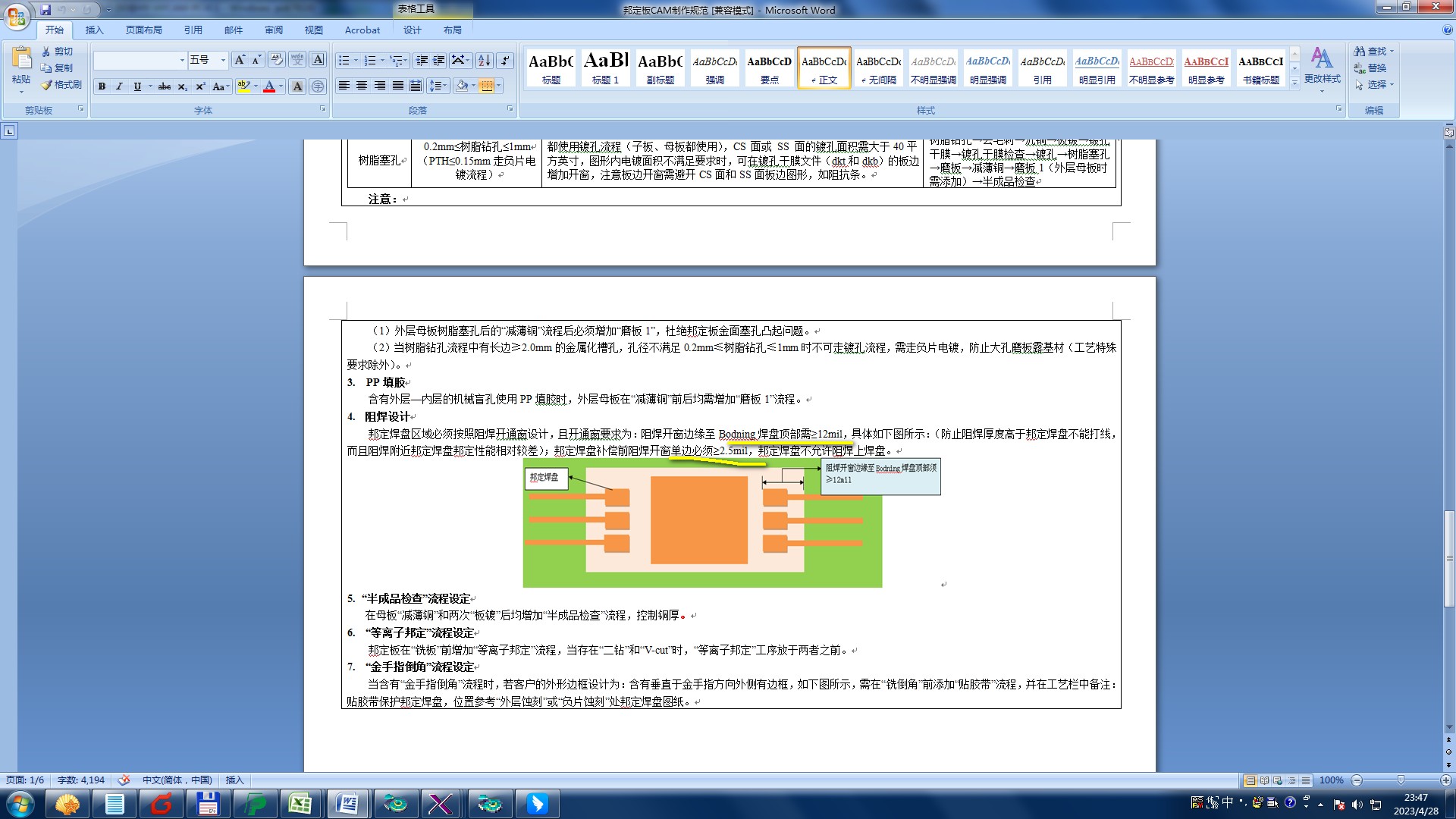The height and width of the screenshot is (819, 1456).
Task: Click the spell check status icon
Action: [x=124, y=780]
